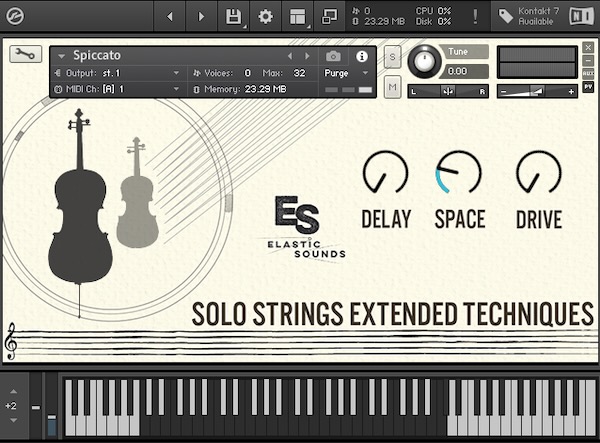Click the Tune value field showing 0.00
The image size is (600, 443).
[458, 71]
